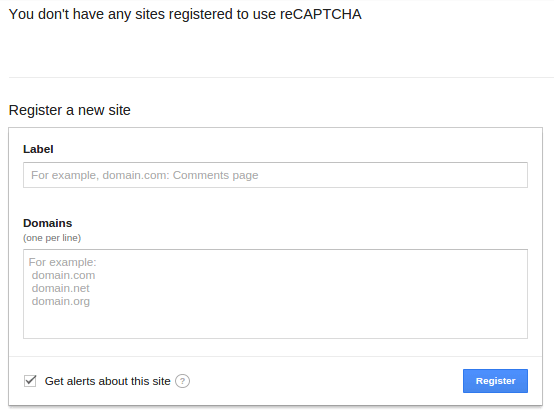Click the 'Get alerts about this site' label
Viewport: 554px width, 417px height.
pos(107,381)
